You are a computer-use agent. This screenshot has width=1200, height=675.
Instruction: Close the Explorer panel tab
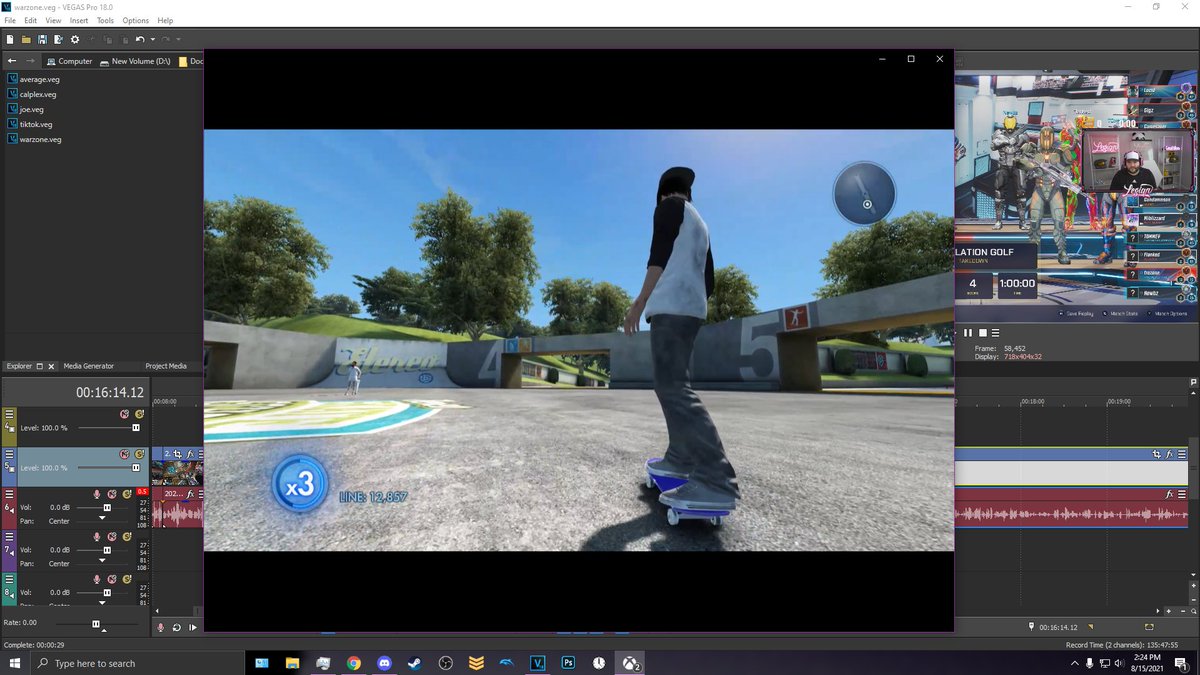tap(51, 366)
